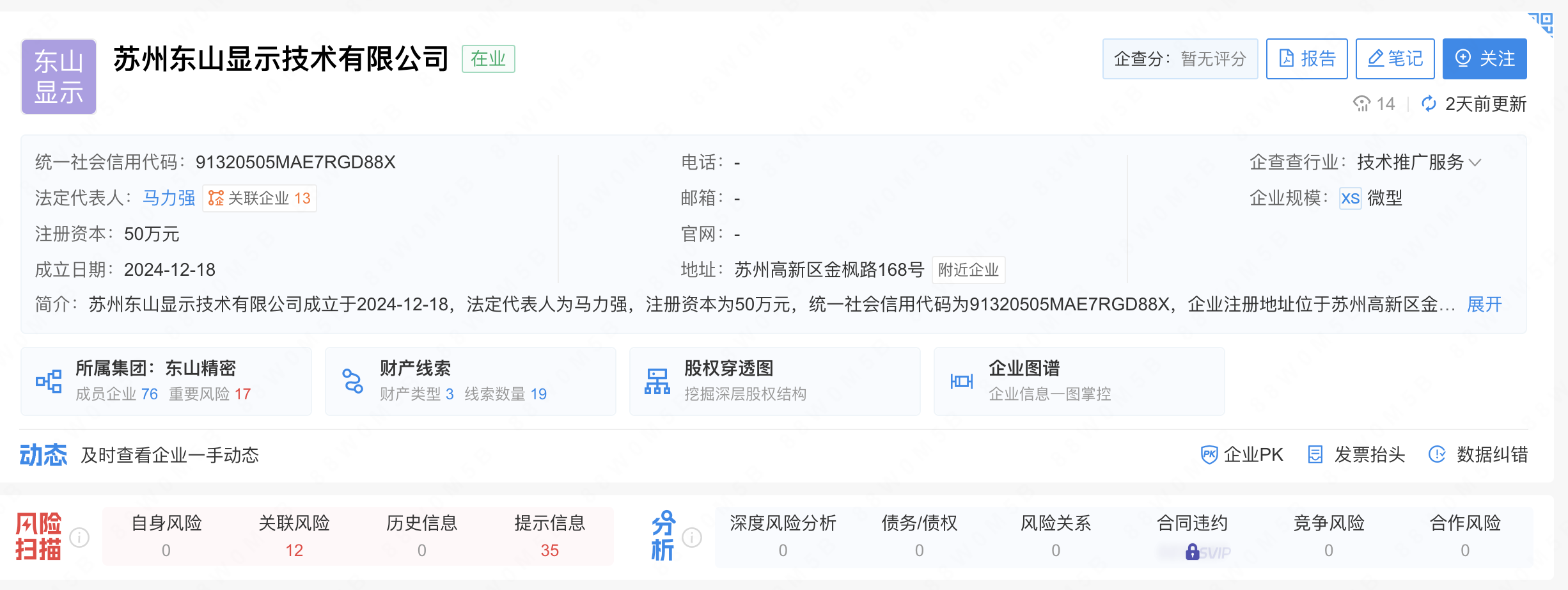Image resolution: width=1568 pixels, height=590 pixels.
Task: Click the 财产线索 property clues icon
Action: click(353, 380)
